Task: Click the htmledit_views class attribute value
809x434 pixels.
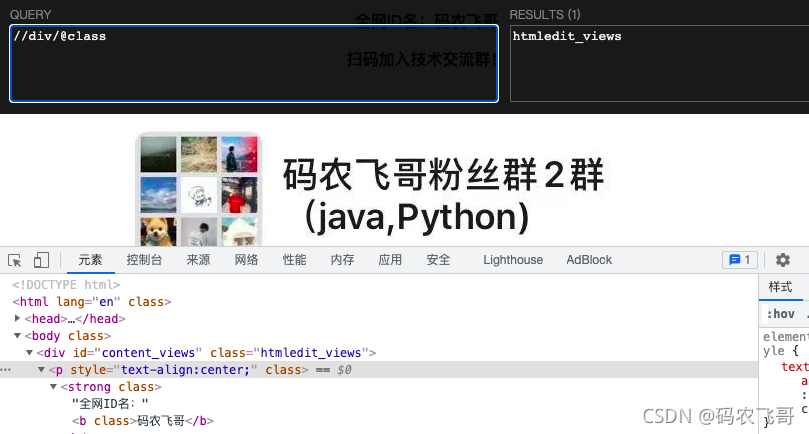Action: point(311,353)
